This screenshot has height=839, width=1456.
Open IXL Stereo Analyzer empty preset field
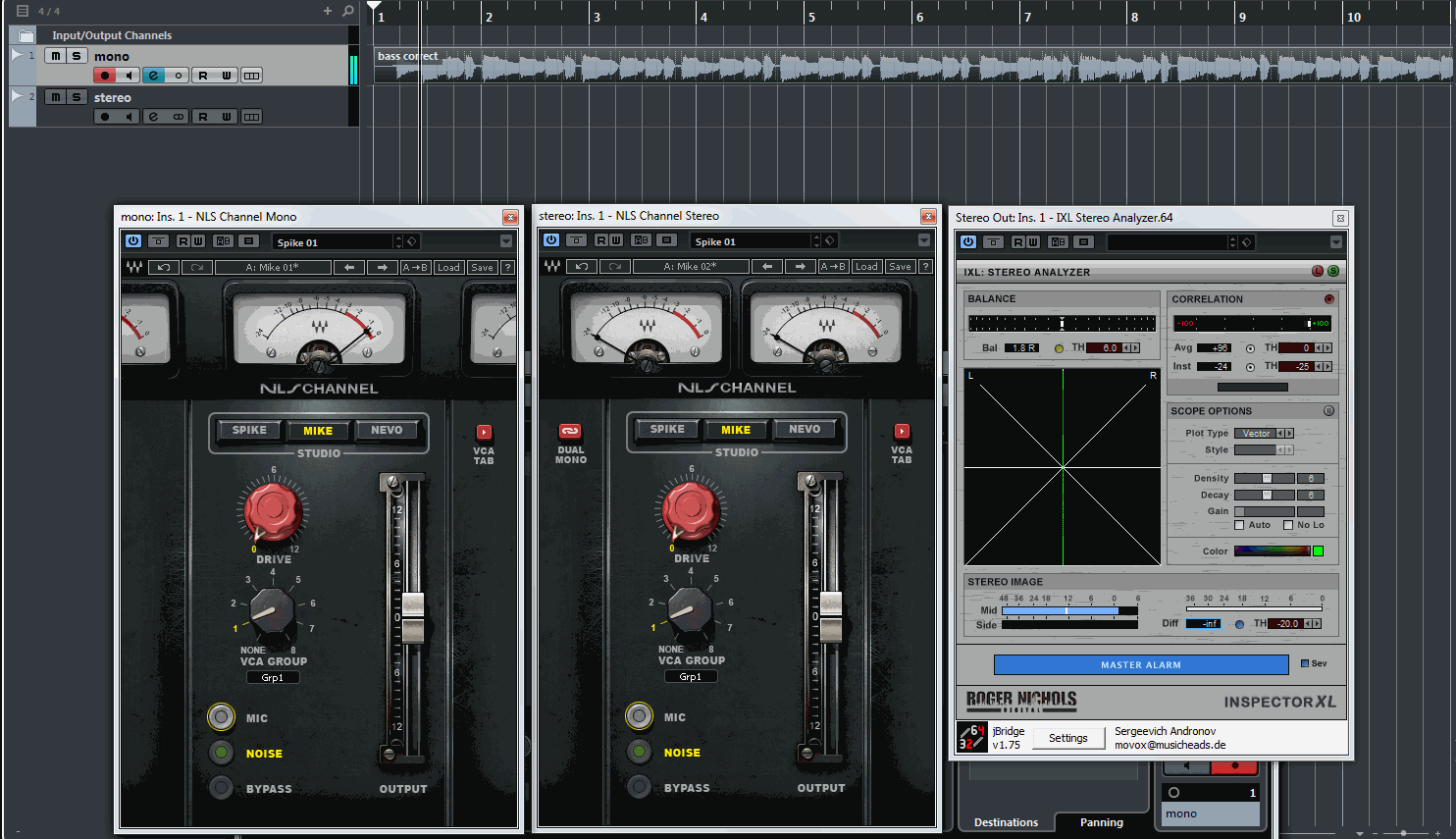pyautogui.click(x=1168, y=241)
